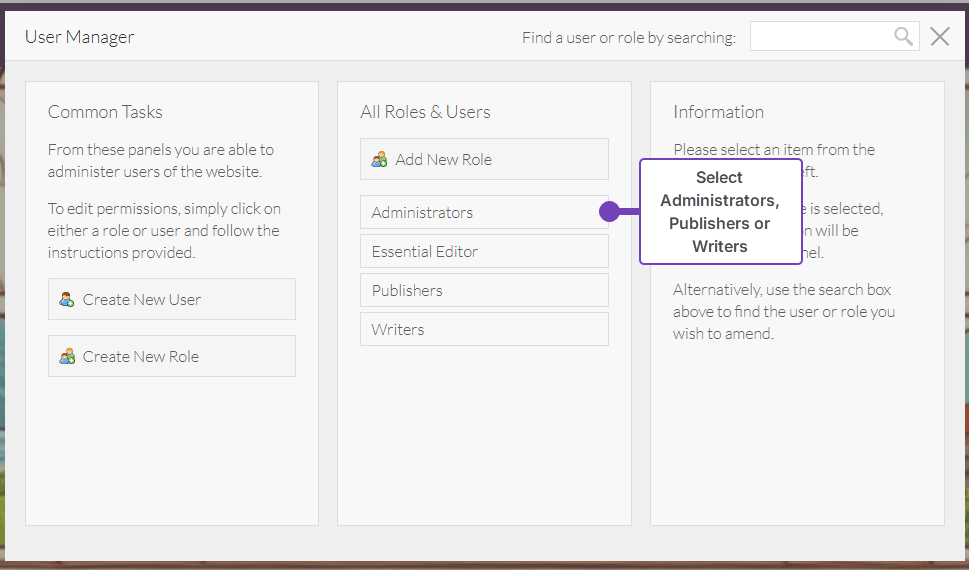The height and width of the screenshot is (570, 969).
Task: Click the user icon beside Create New User
Action: tap(67, 299)
